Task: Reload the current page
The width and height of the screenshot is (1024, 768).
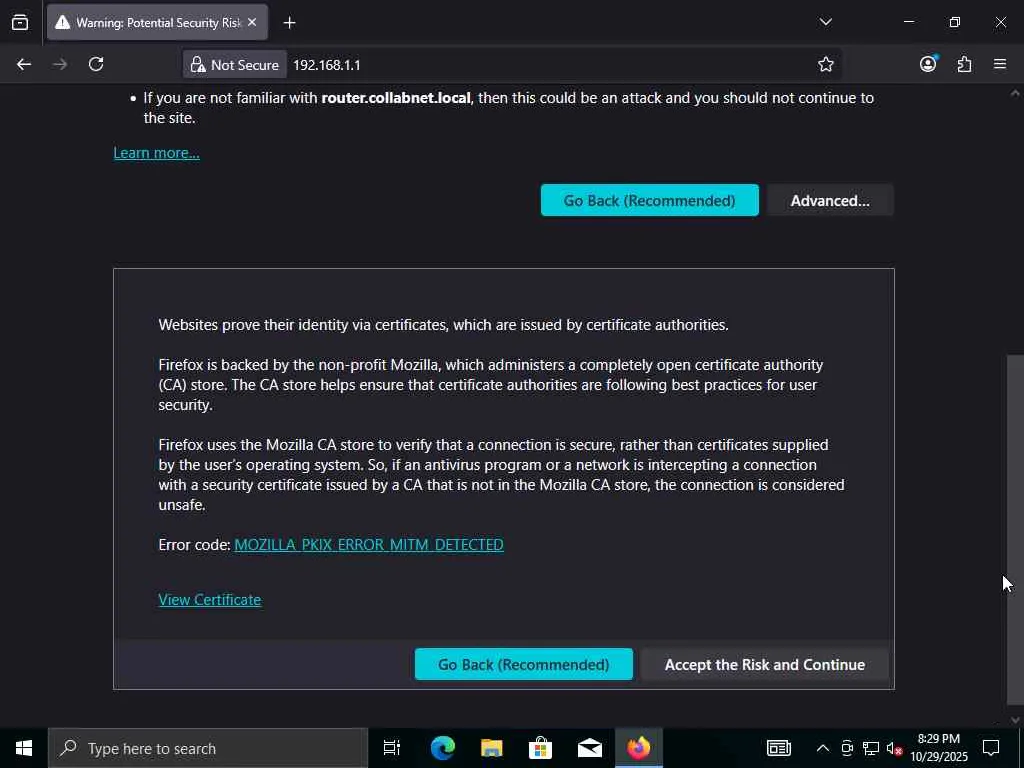Action: (96, 64)
